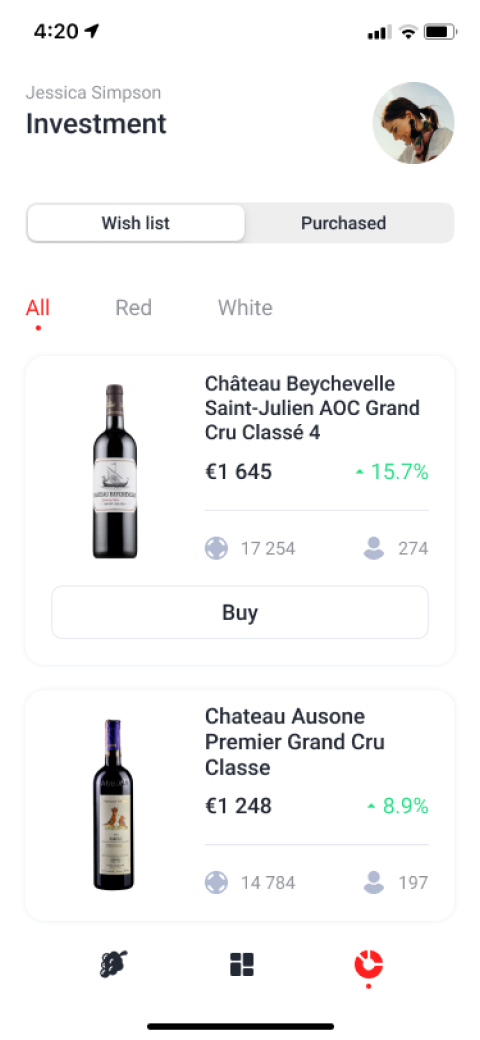Select the red investment chart icon
Screen dimensions: 480x1040
[x=369, y=964]
